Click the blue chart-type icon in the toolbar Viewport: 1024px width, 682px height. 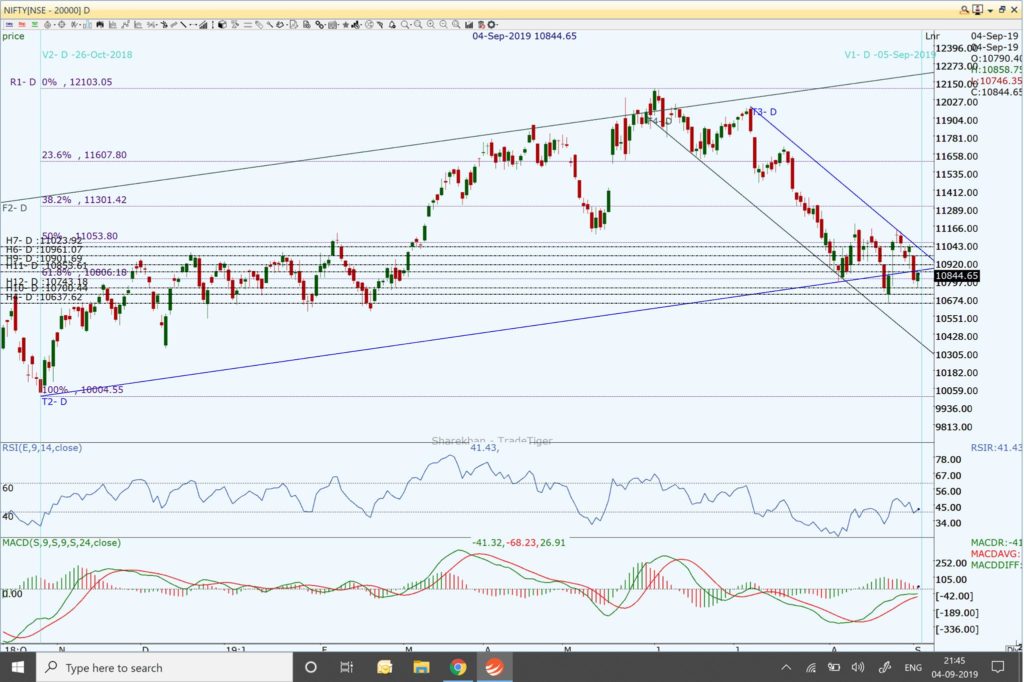(9, 25)
